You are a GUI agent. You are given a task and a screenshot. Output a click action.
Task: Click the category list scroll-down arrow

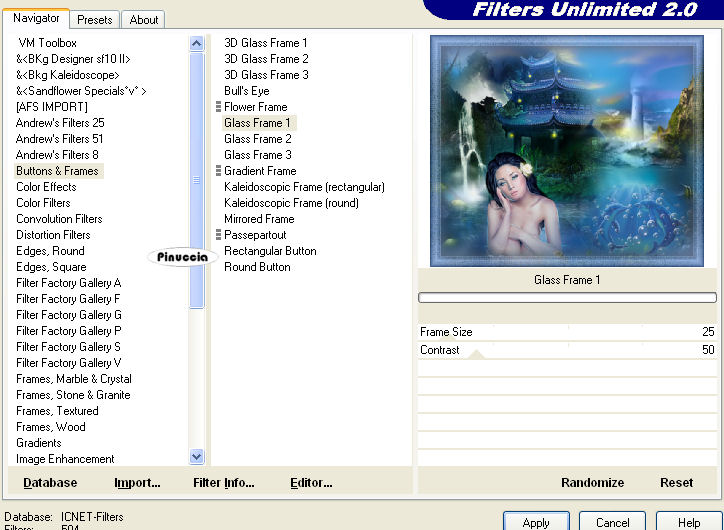pyautogui.click(x=196, y=457)
